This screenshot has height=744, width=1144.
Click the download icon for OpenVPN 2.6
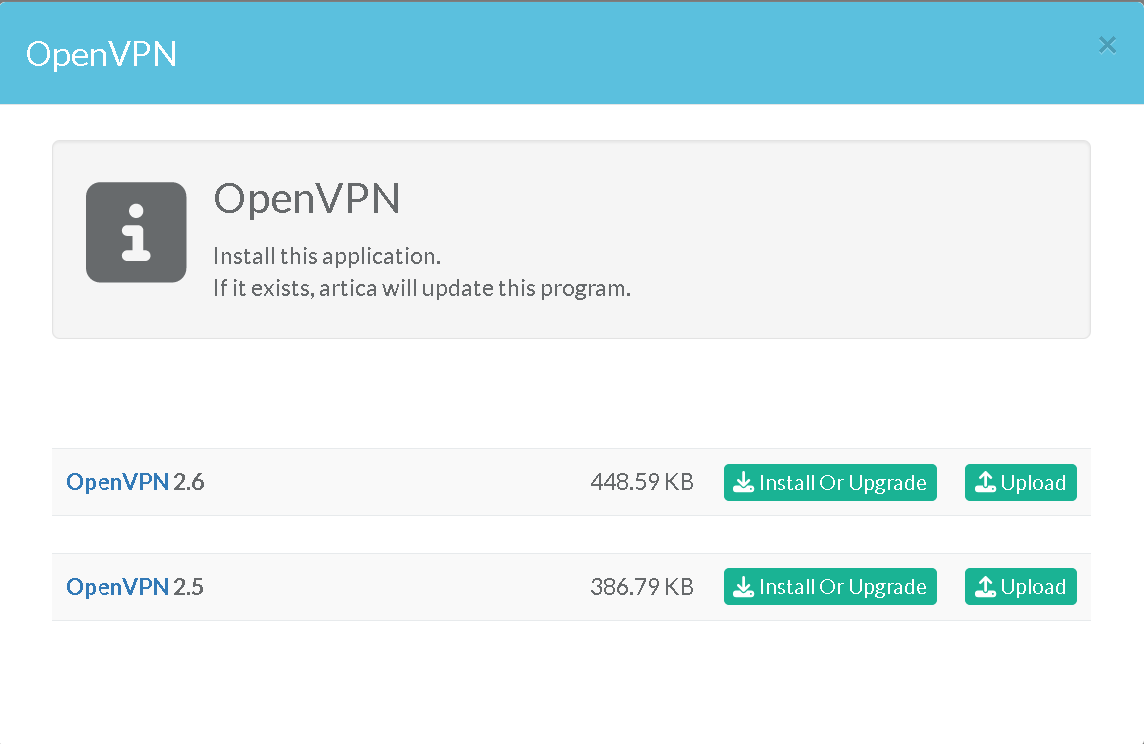pyautogui.click(x=743, y=483)
